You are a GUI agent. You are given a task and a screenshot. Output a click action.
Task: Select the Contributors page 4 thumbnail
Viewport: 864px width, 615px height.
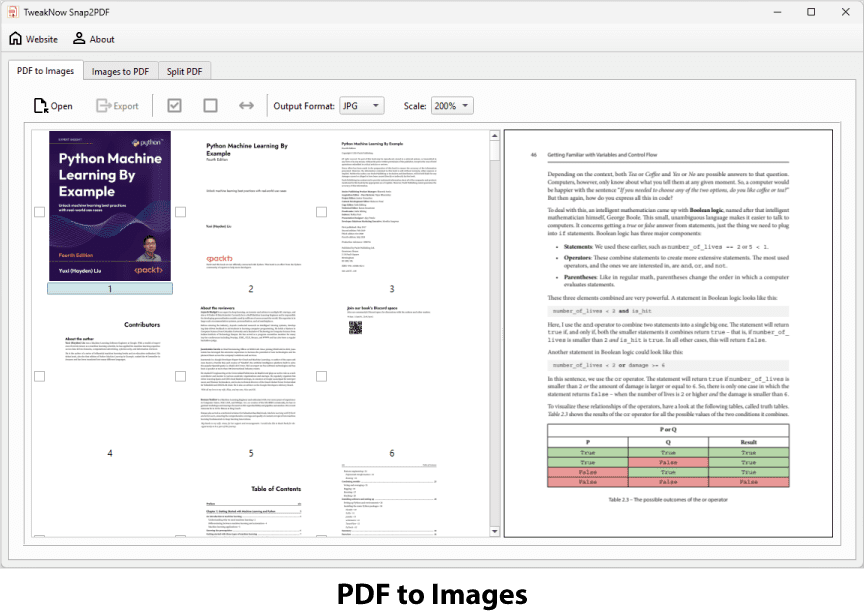(x=110, y=370)
